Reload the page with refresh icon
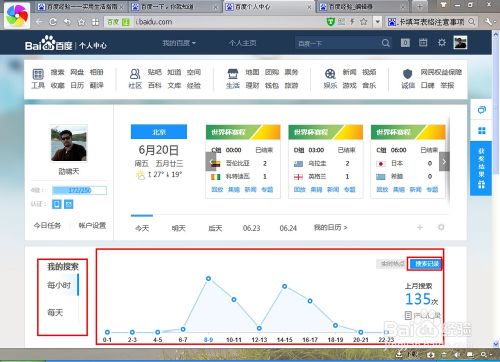Screen dimensions: 500x362 coord(53,22)
